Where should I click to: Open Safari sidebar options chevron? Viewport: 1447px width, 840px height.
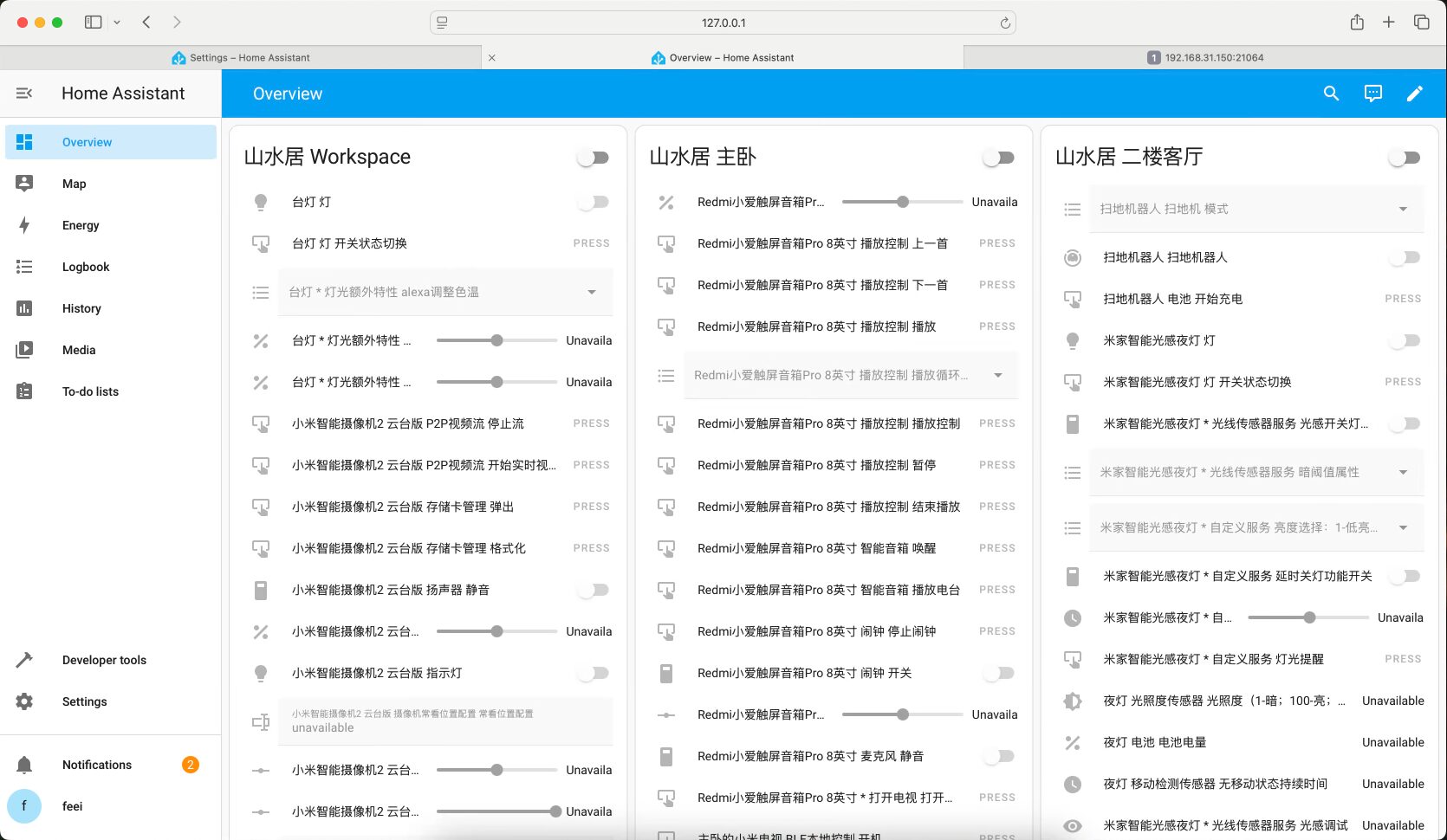pos(117,22)
